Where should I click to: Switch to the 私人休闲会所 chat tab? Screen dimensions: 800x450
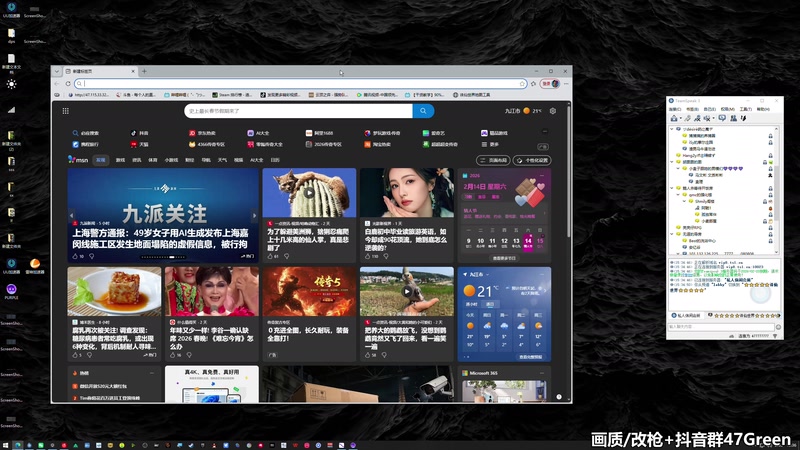point(686,315)
